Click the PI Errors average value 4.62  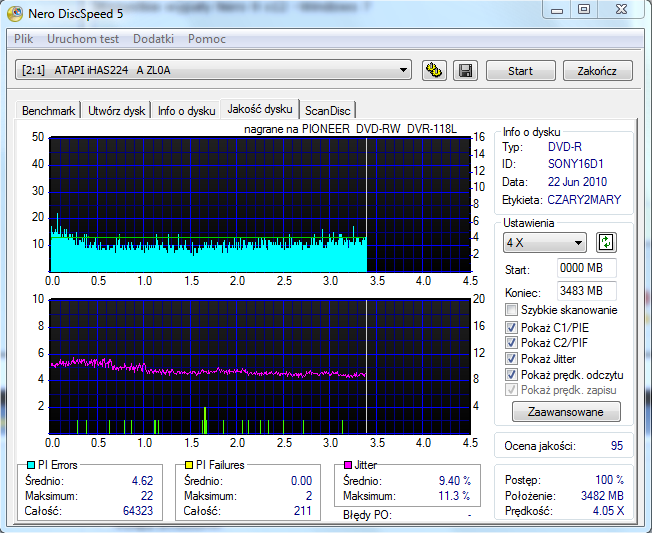[142, 481]
